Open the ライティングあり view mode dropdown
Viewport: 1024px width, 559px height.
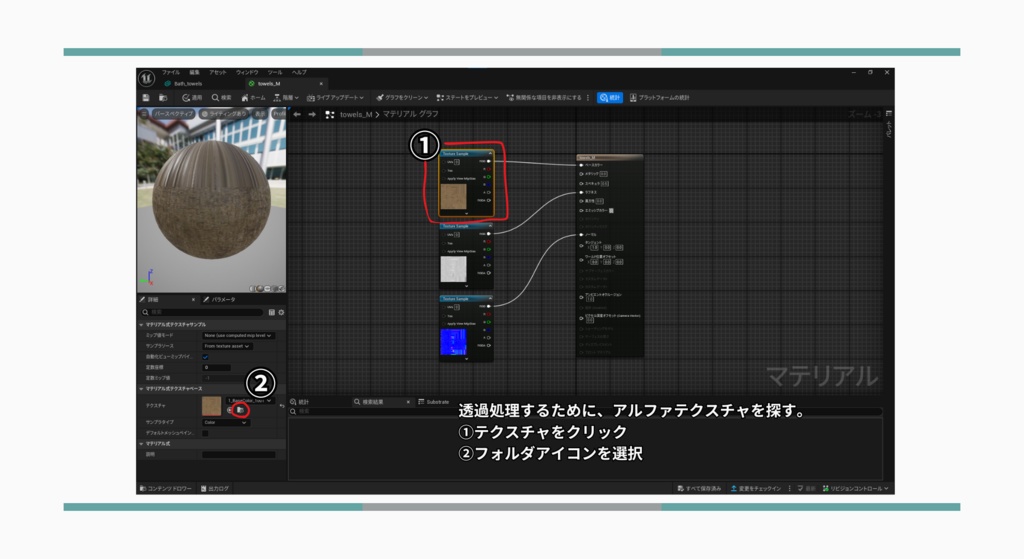click(x=224, y=114)
